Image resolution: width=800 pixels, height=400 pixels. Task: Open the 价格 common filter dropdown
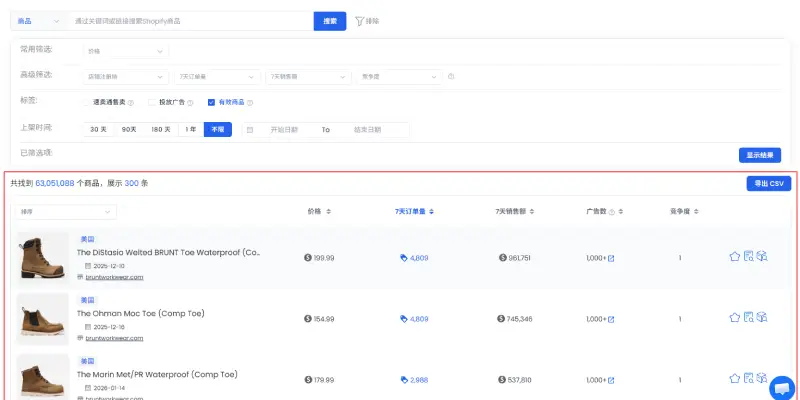126,51
